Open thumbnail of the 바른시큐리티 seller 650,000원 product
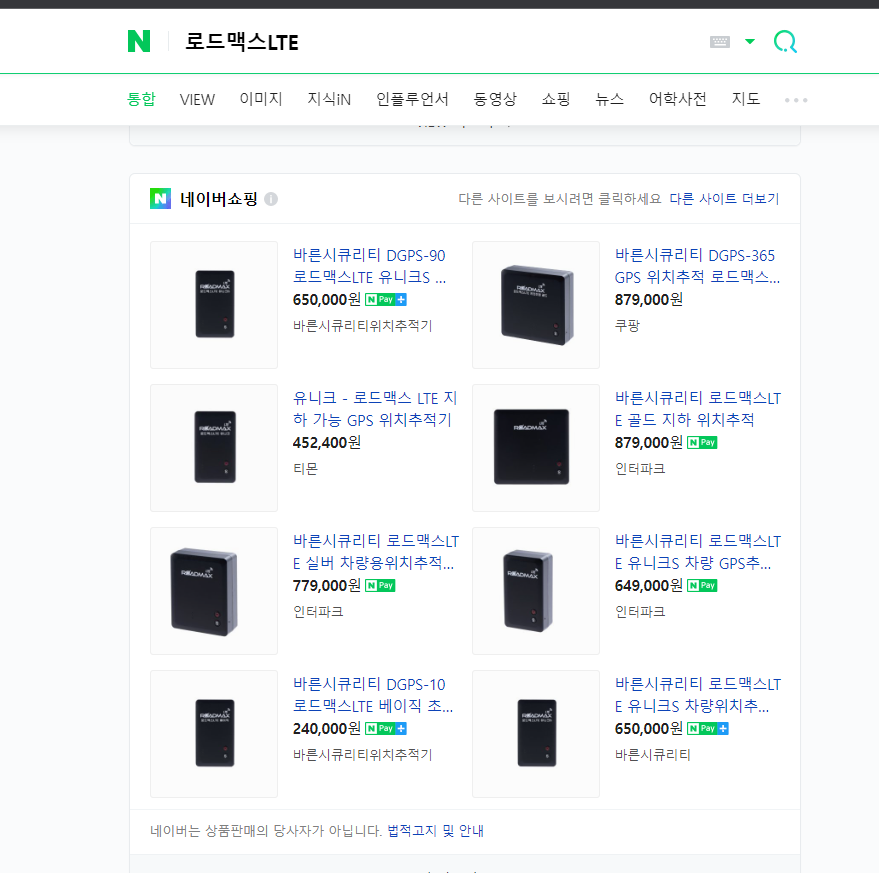The height and width of the screenshot is (873, 879). [536, 733]
